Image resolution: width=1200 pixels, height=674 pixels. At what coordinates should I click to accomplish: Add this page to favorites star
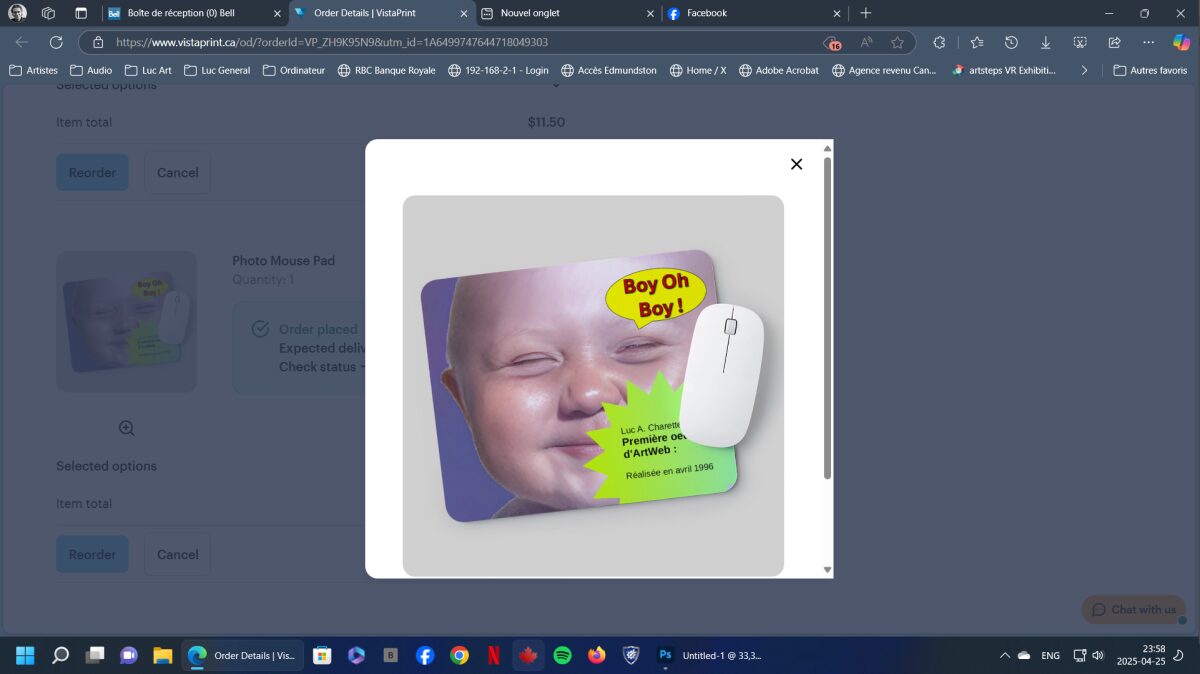pyautogui.click(x=897, y=42)
